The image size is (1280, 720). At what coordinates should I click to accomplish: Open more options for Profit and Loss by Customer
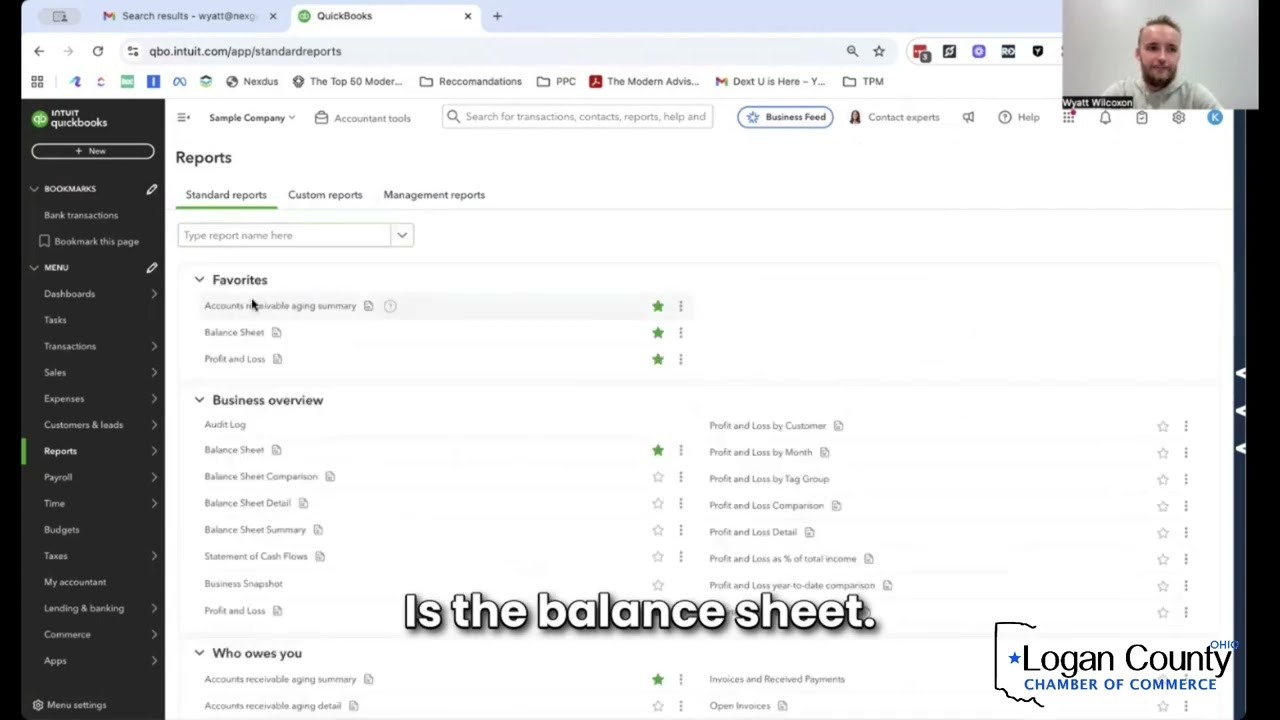pos(1186,426)
